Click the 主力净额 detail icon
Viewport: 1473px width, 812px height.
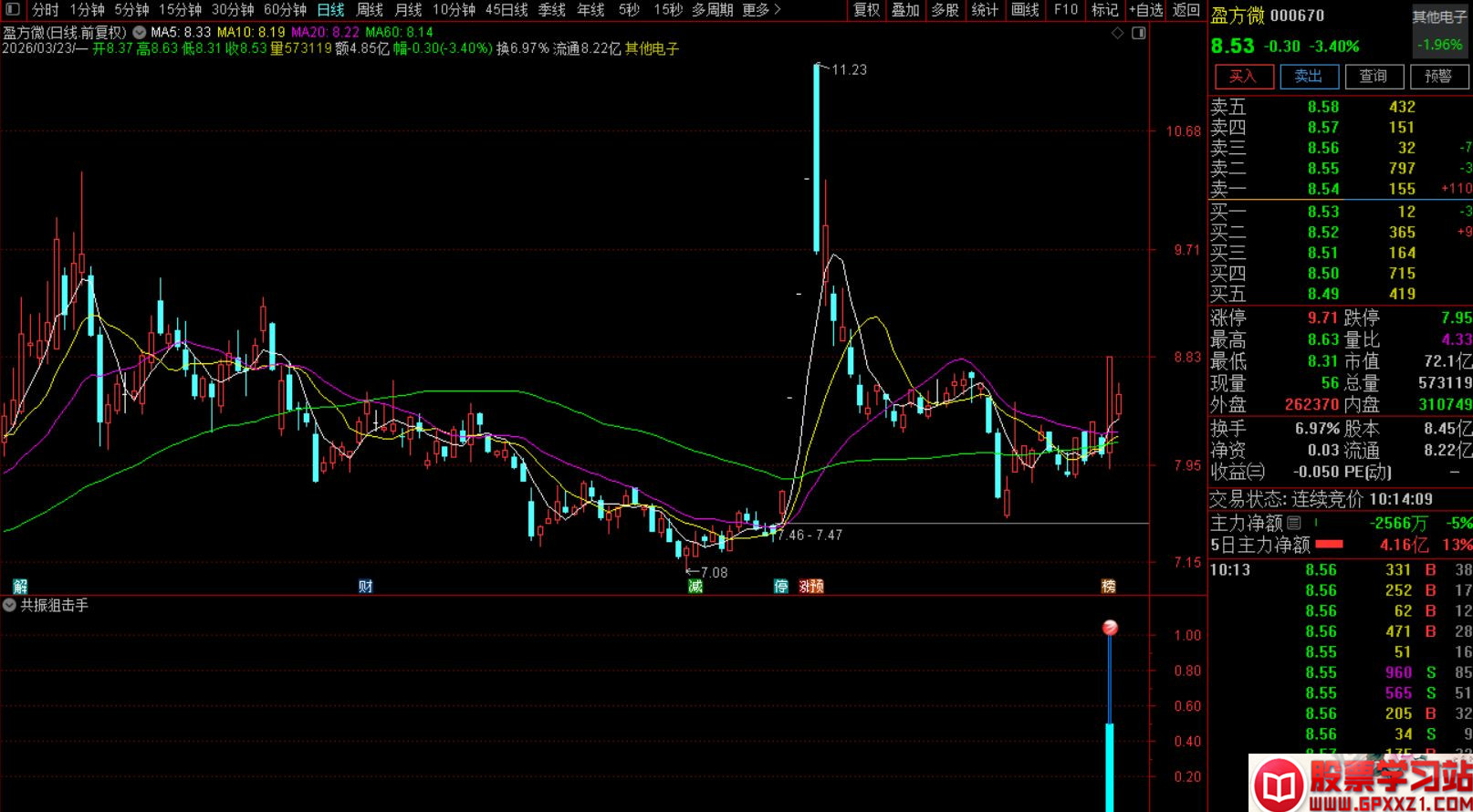[1293, 523]
